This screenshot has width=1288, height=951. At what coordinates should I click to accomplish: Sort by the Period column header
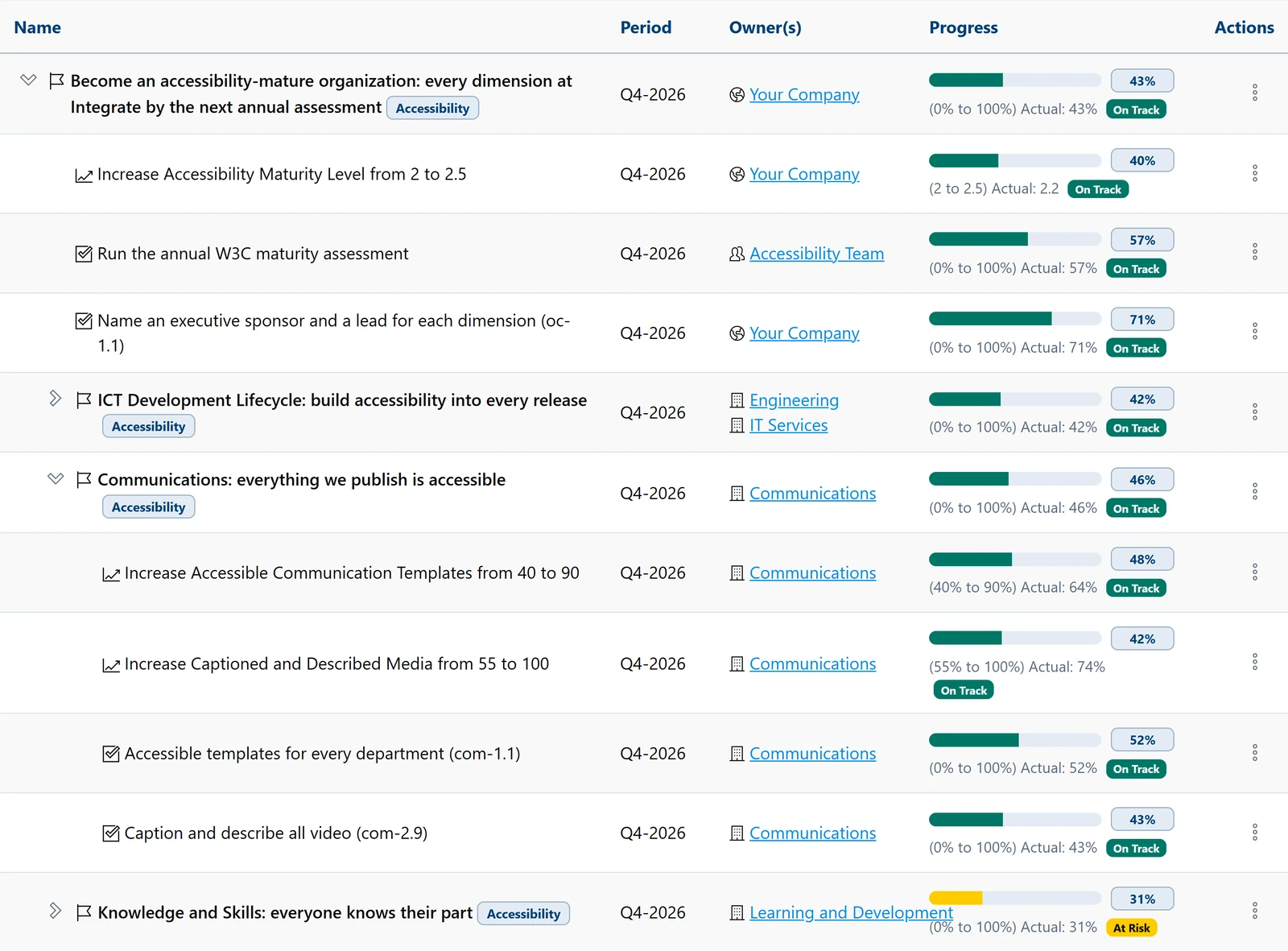(646, 27)
